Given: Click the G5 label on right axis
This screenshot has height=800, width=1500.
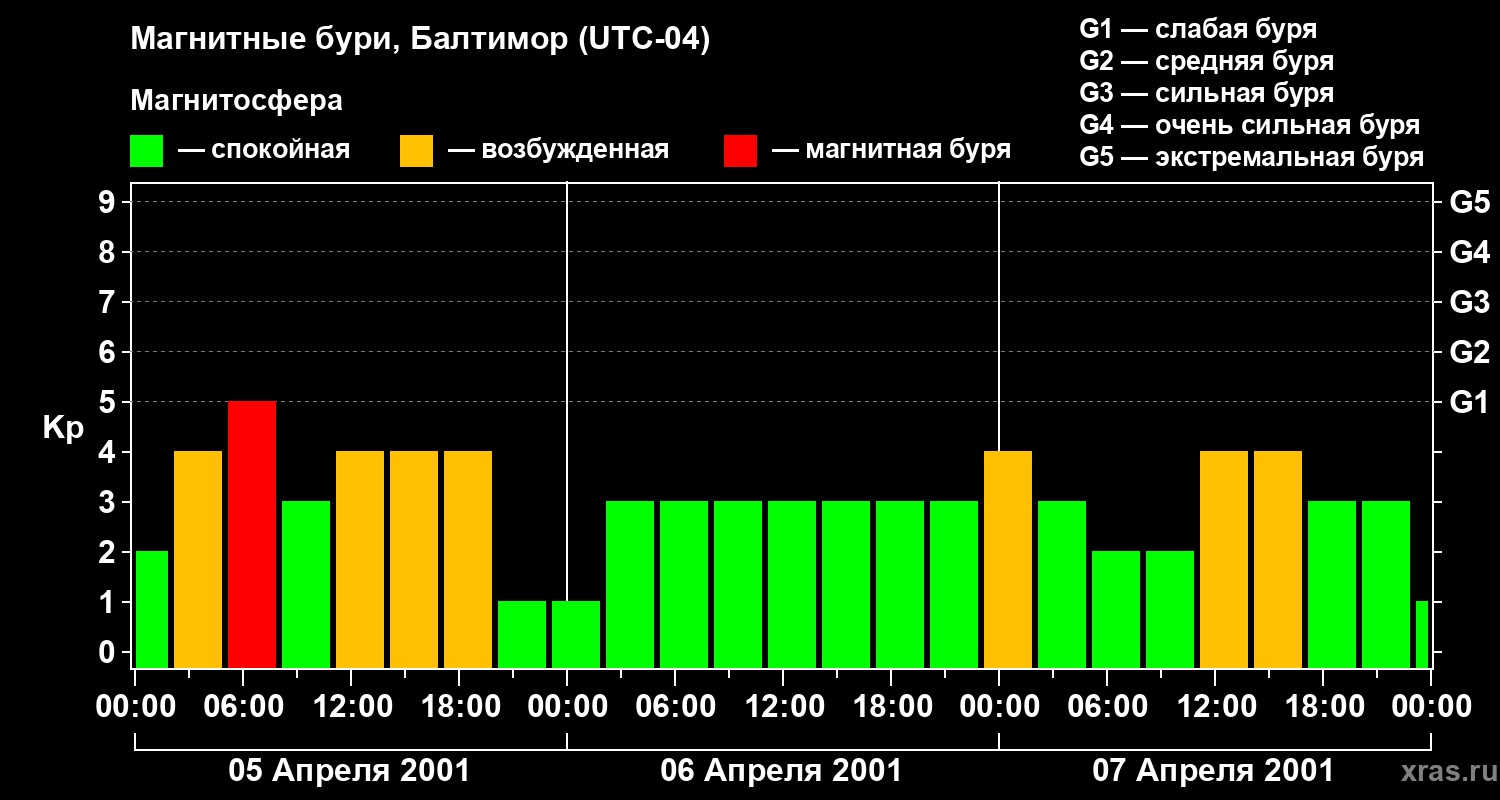Looking at the screenshot, I should tap(1469, 203).
